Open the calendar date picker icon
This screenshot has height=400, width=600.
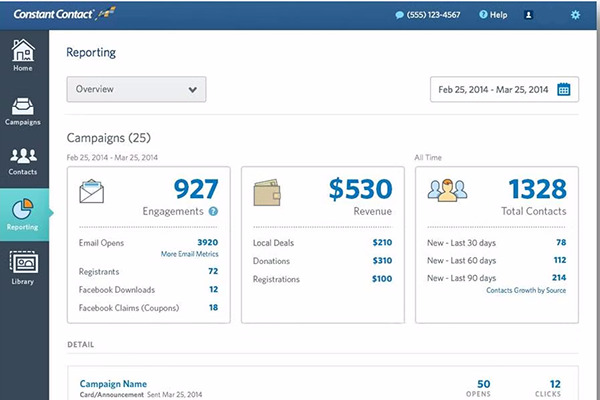tap(564, 89)
